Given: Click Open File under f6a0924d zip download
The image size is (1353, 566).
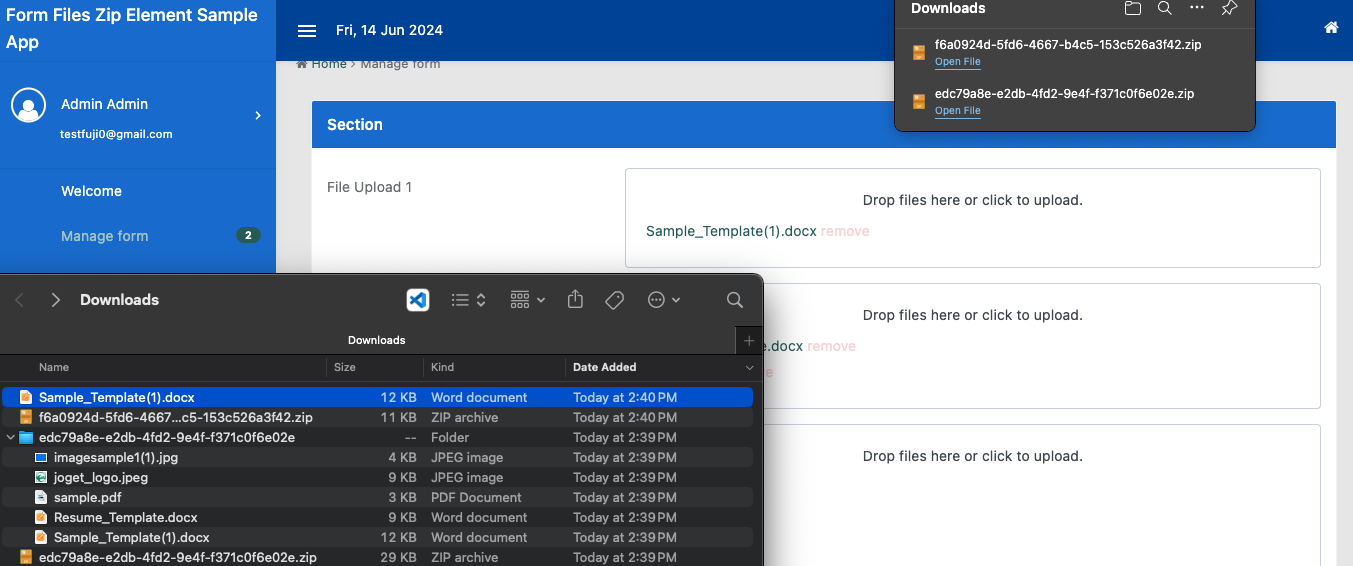Looking at the screenshot, I should pyautogui.click(x=957, y=62).
